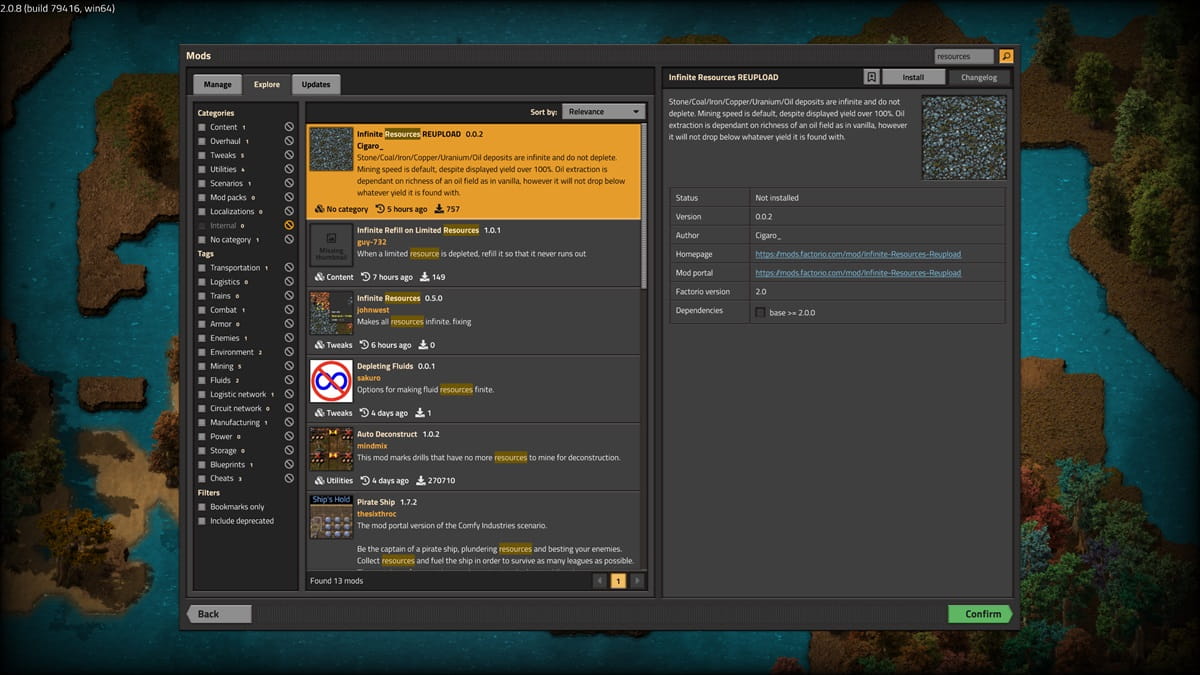Image resolution: width=1200 pixels, height=675 pixels.
Task: Switch to the Manage tab
Action: 217,85
